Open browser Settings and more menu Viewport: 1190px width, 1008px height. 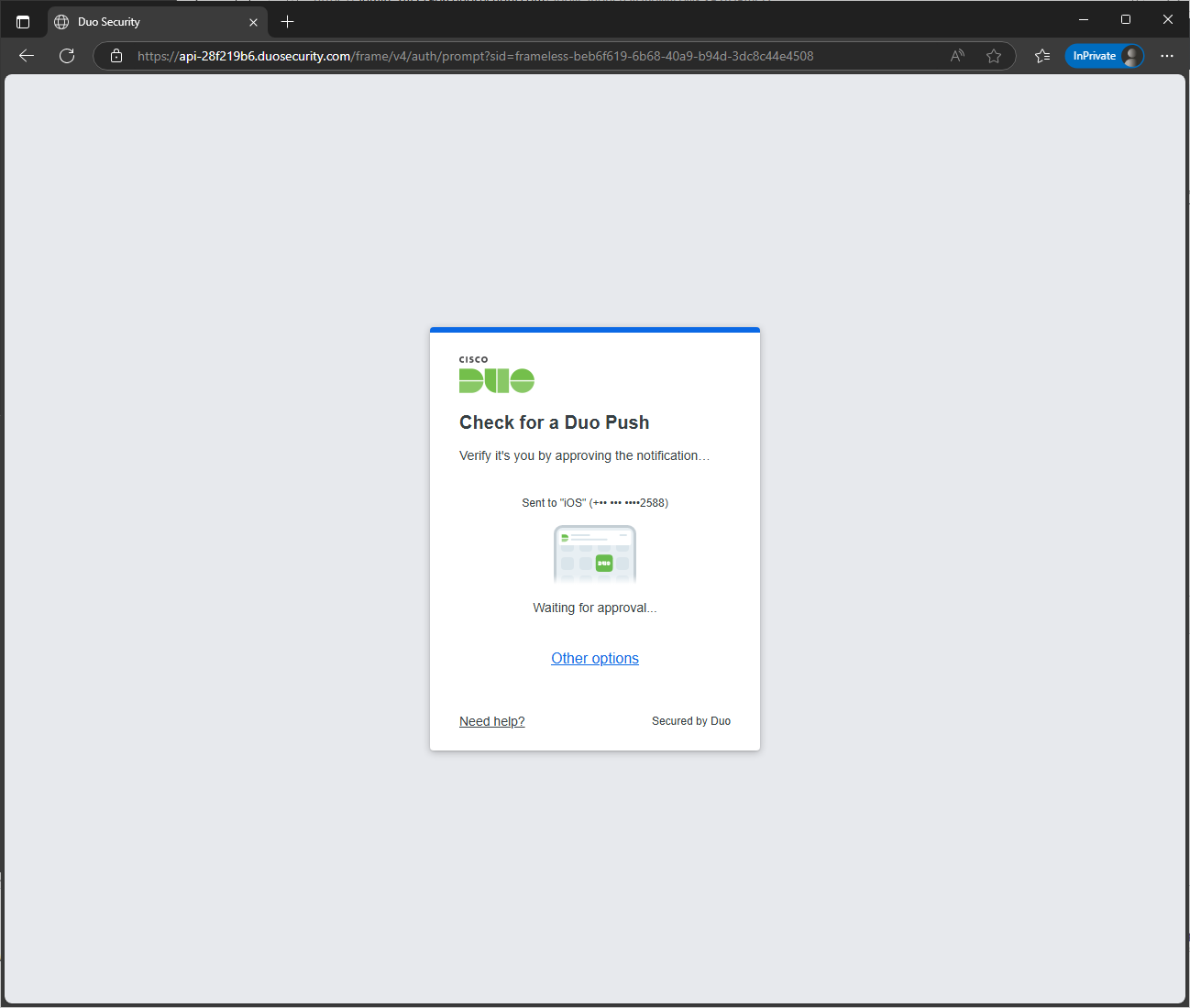click(x=1167, y=56)
